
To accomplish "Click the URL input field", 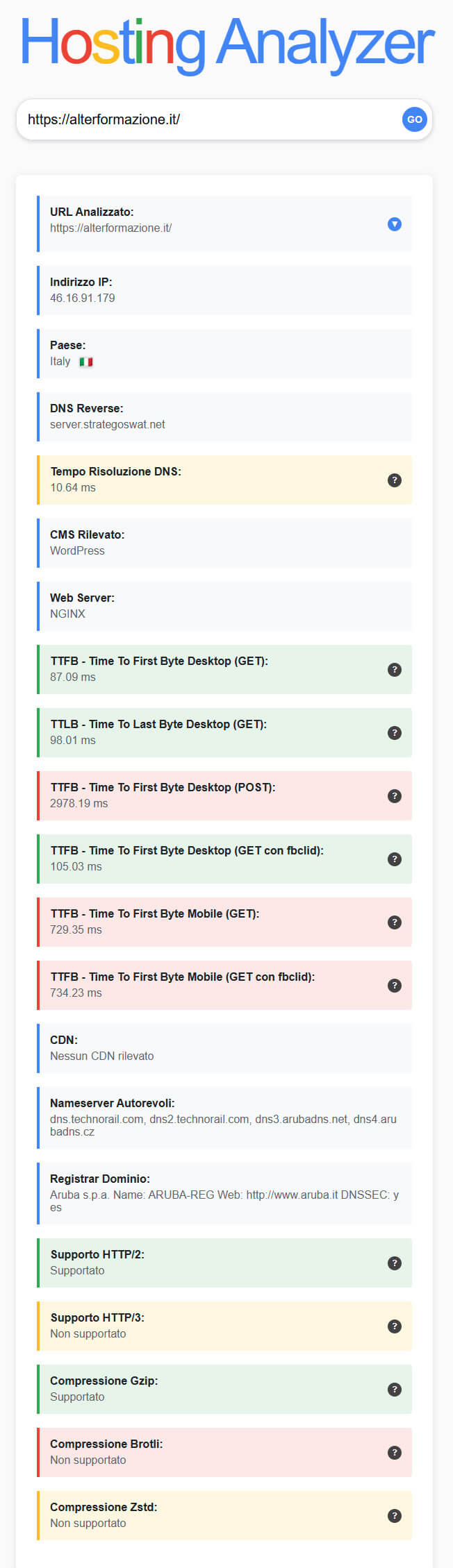I will click(208, 119).
